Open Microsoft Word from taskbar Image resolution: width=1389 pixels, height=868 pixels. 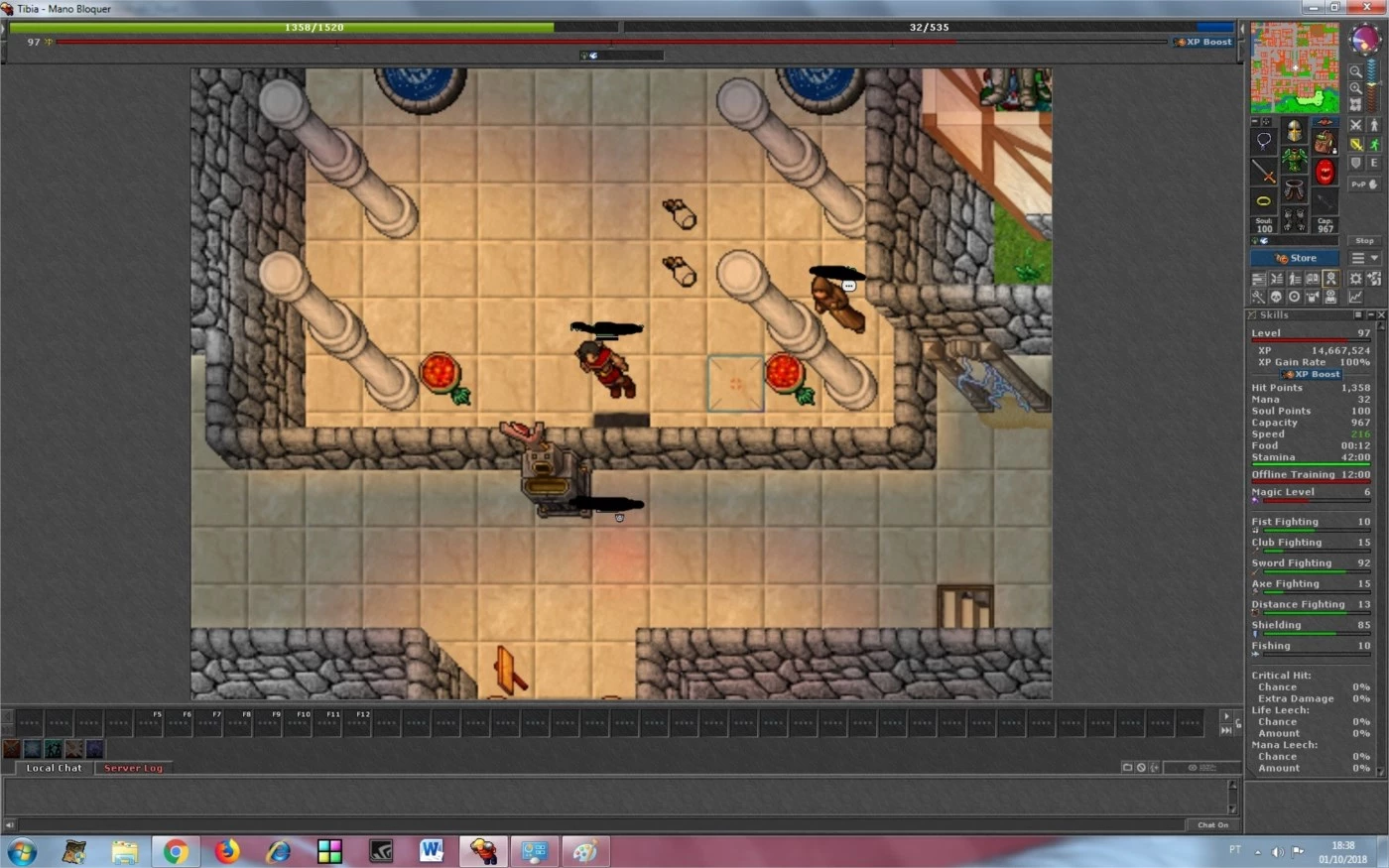point(432,851)
